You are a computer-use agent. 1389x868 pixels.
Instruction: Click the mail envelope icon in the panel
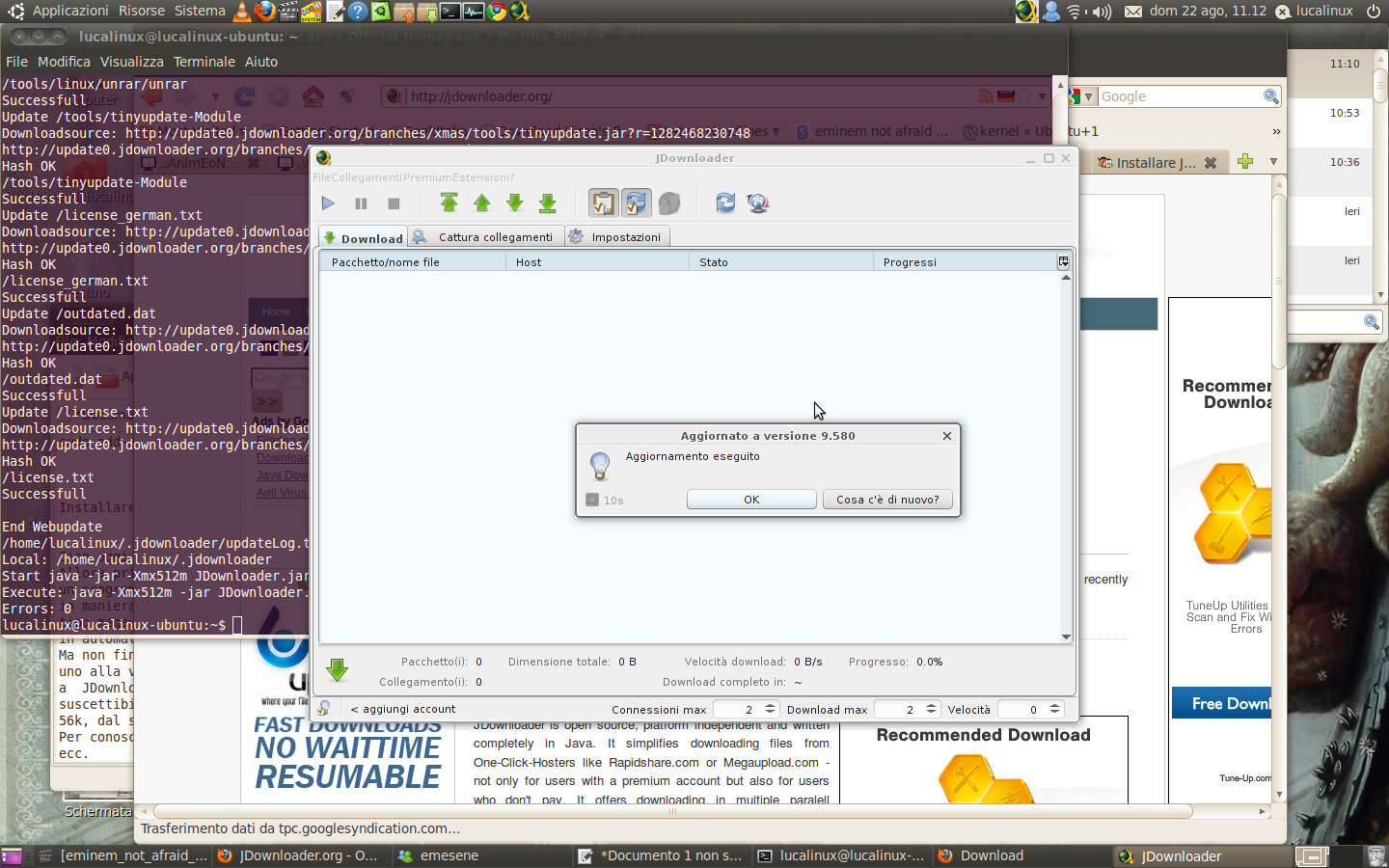(1133, 12)
